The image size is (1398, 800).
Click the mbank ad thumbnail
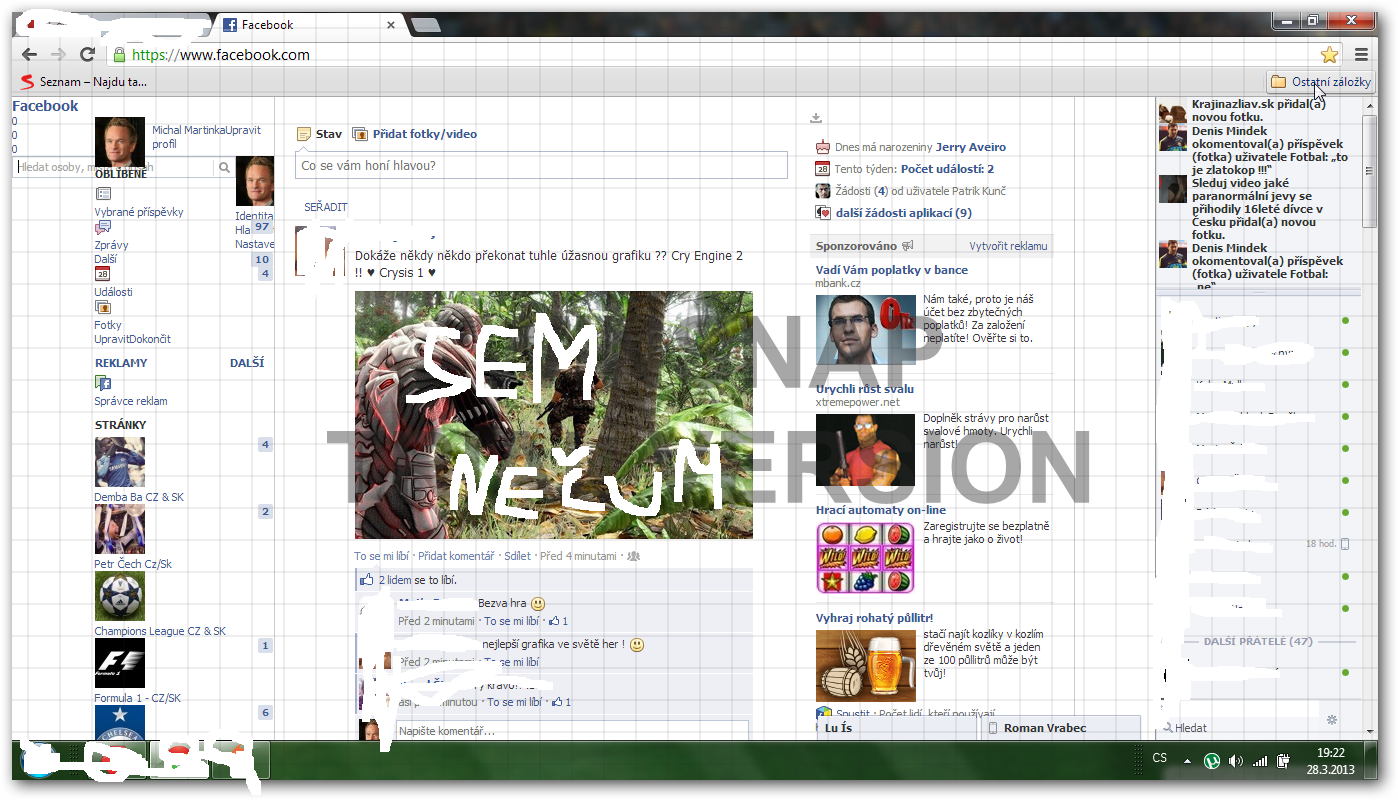[x=865, y=330]
